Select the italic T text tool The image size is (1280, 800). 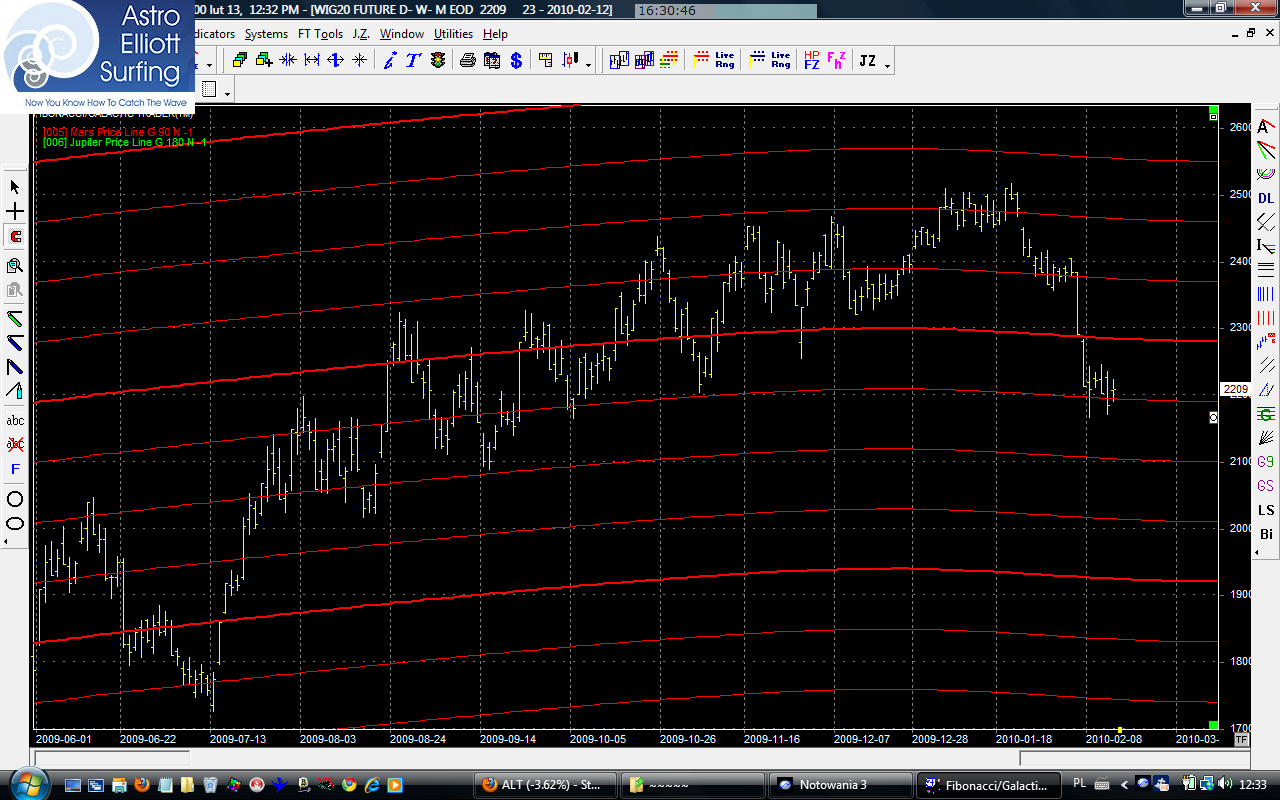413,61
